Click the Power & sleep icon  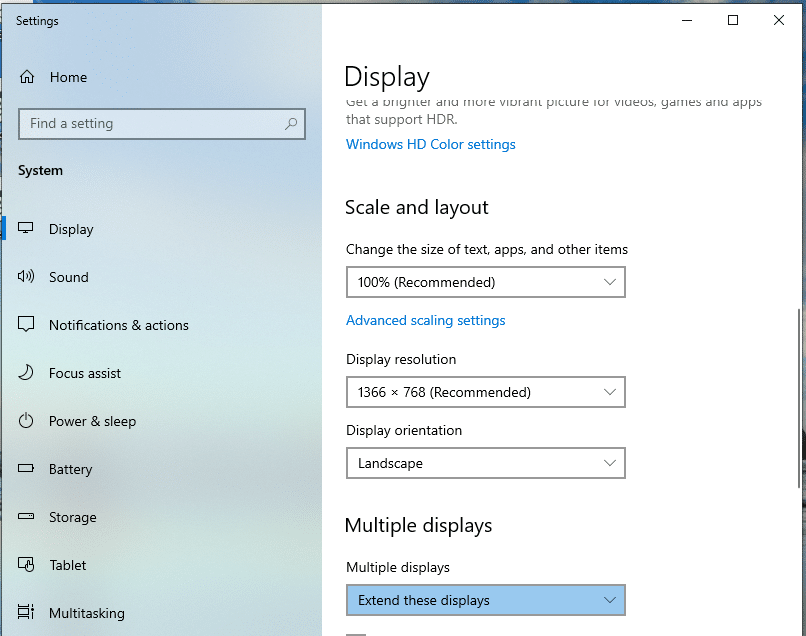point(27,421)
